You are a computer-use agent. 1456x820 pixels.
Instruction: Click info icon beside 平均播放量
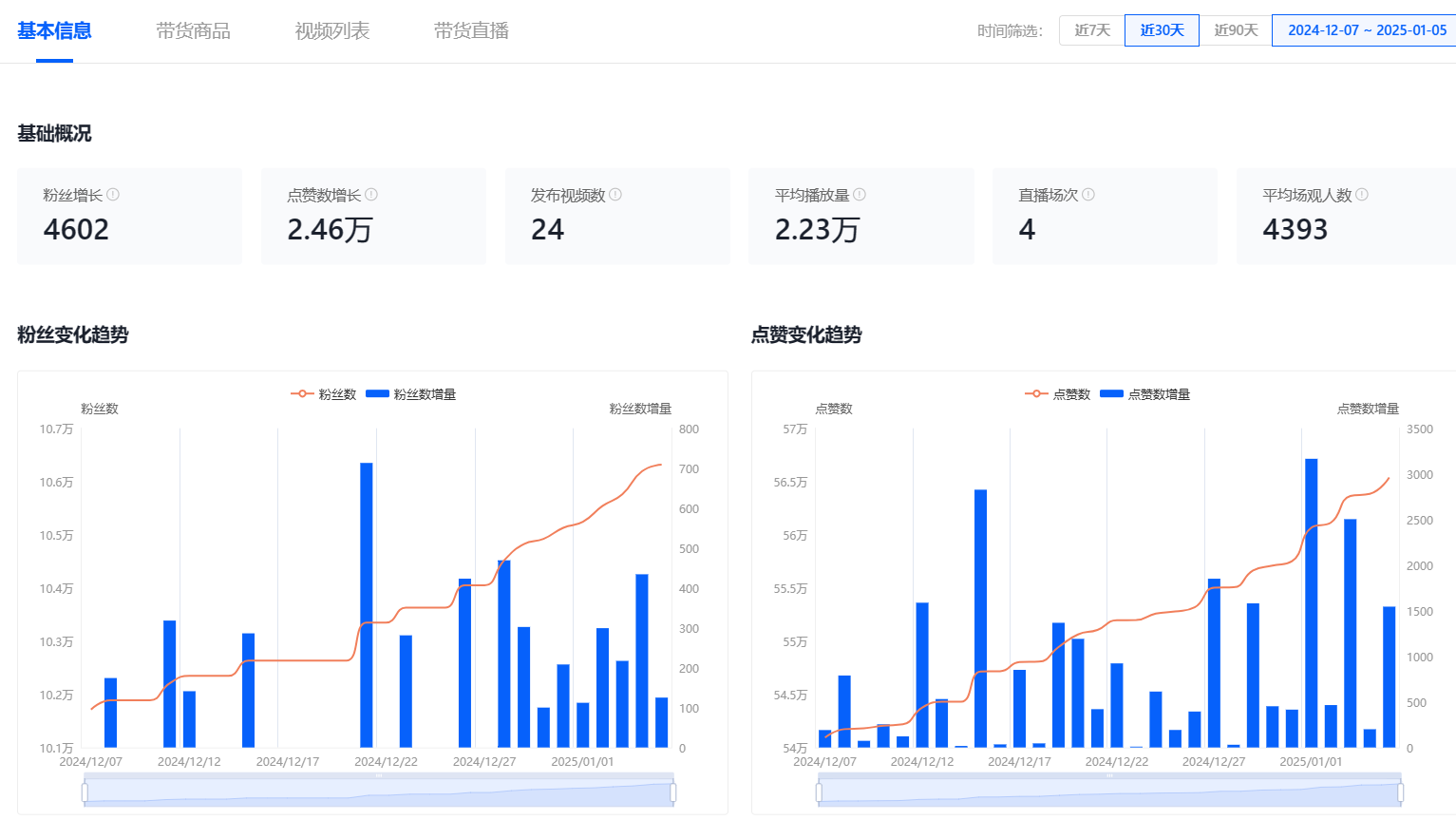point(860,195)
